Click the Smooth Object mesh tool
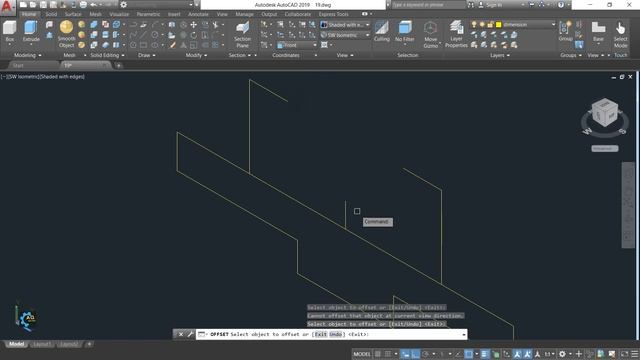Viewport: 640px width, 360px height. click(x=66, y=34)
